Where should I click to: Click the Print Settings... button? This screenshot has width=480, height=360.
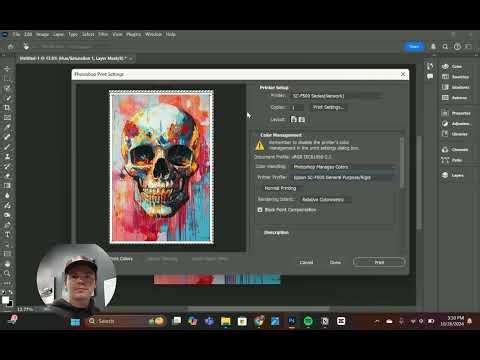point(328,107)
